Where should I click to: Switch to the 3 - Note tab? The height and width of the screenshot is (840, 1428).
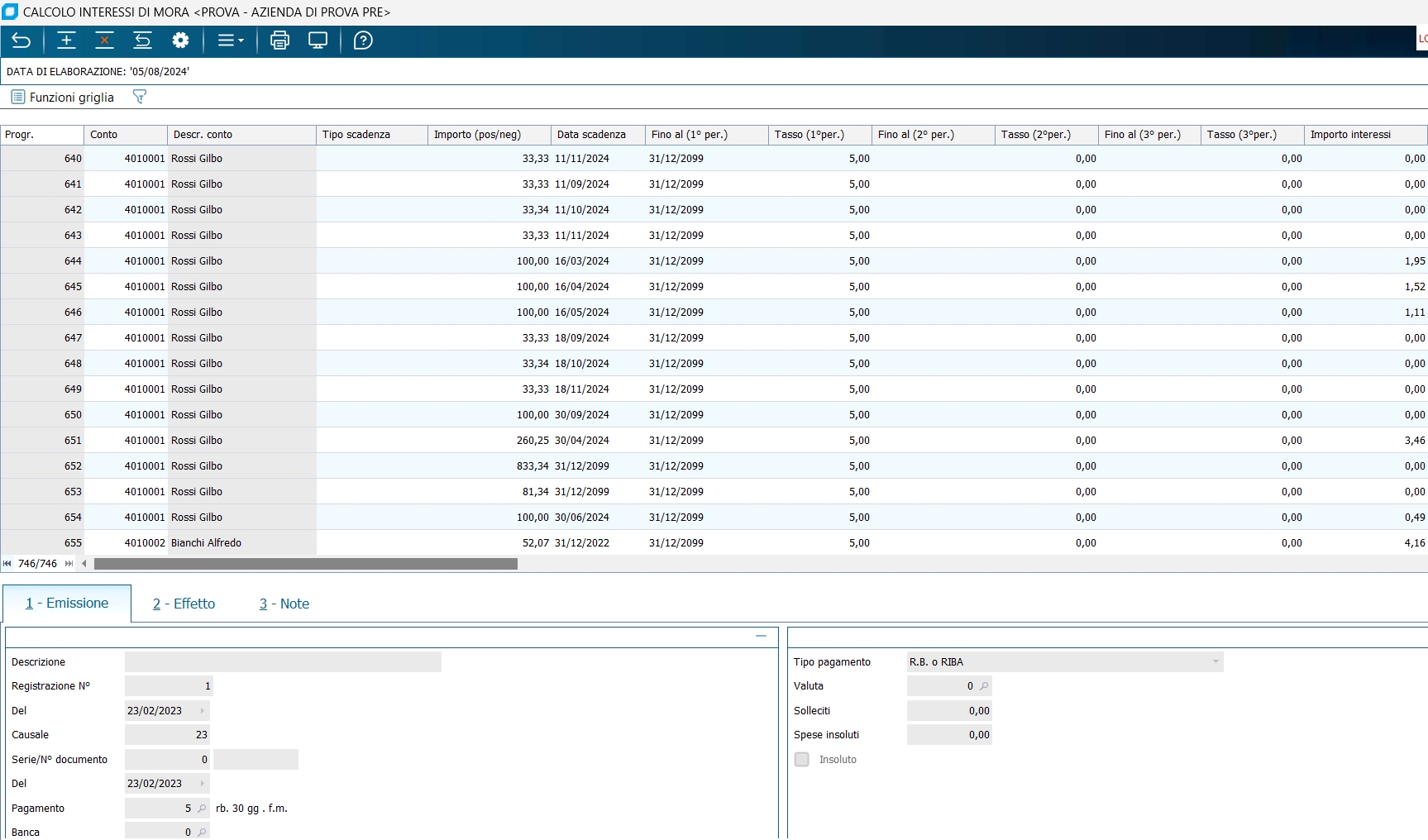click(x=284, y=604)
